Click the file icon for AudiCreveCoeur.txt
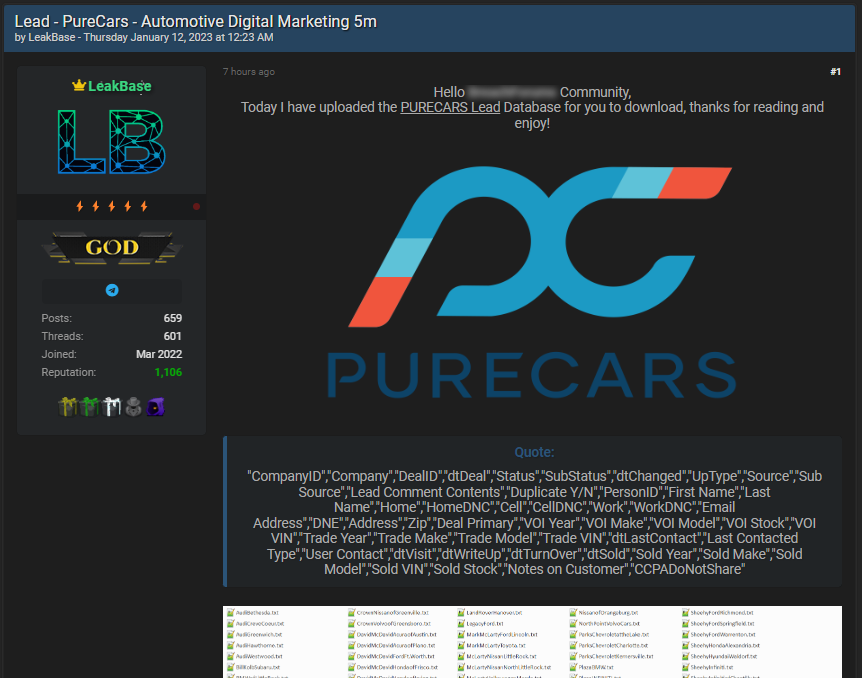This screenshot has height=678, width=862. click(231, 623)
